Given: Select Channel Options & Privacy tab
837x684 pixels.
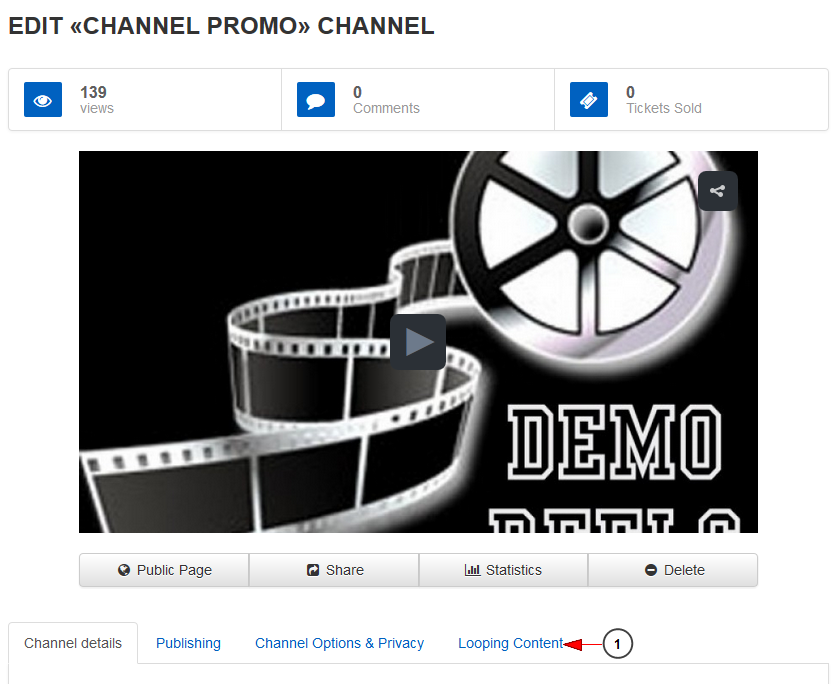Looking at the screenshot, I should click(x=339, y=643).
